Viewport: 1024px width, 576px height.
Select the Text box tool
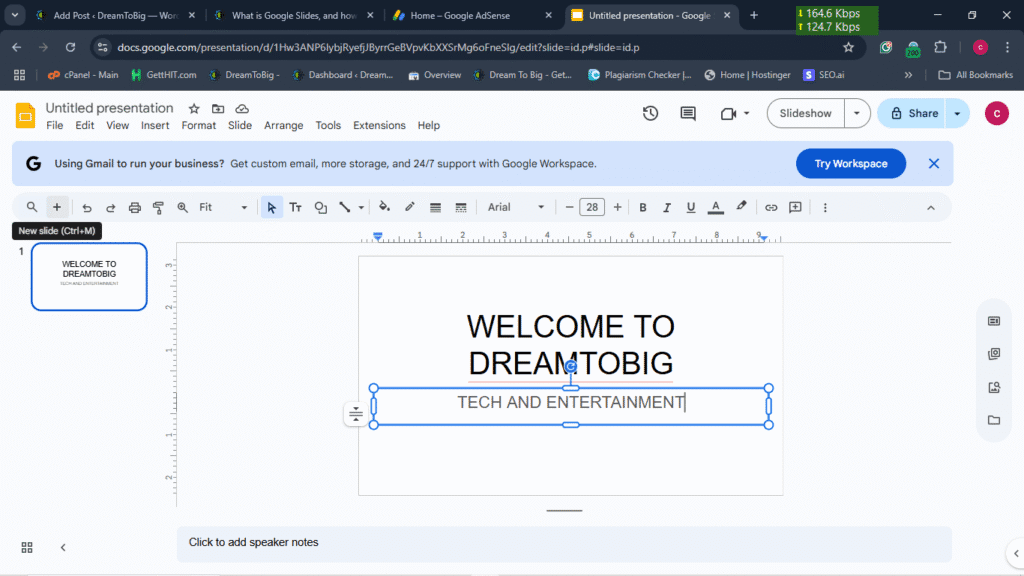[x=296, y=207]
